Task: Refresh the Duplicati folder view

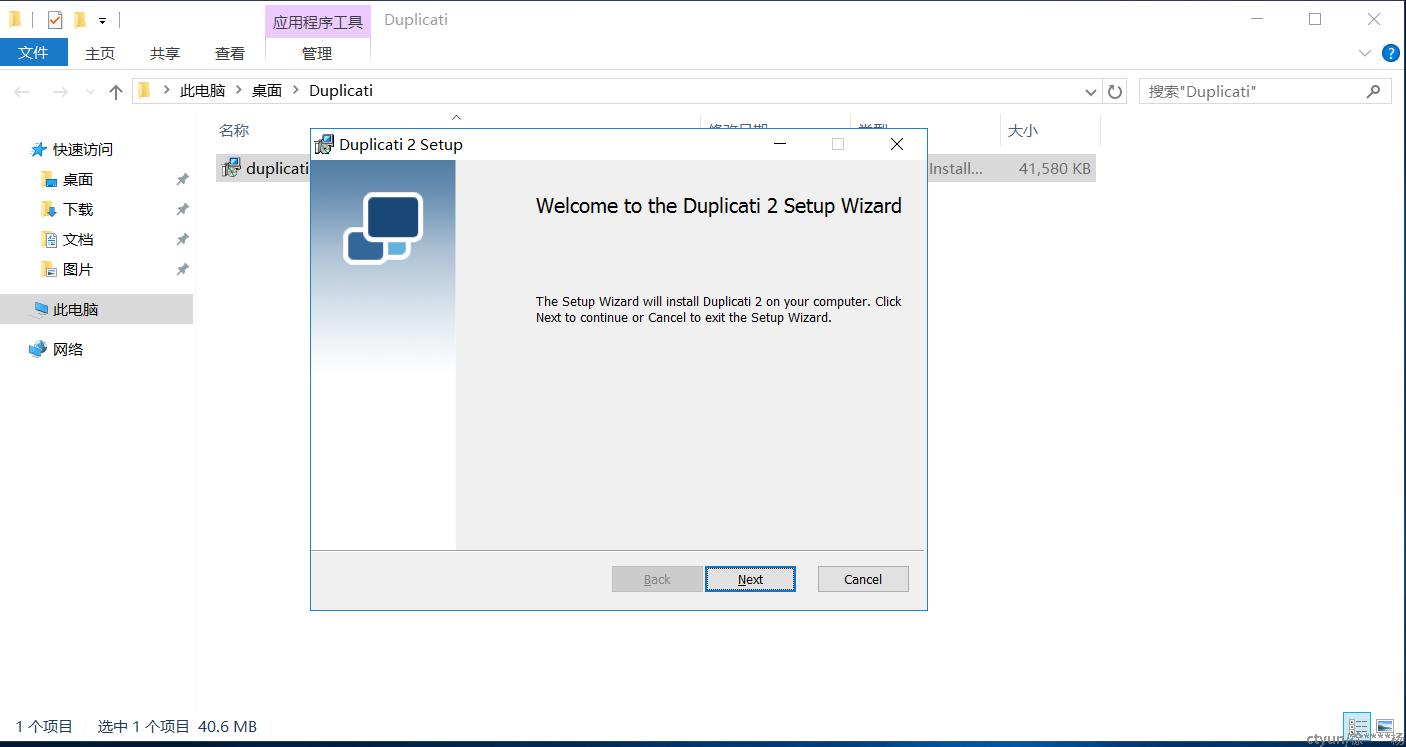Action: [1115, 91]
